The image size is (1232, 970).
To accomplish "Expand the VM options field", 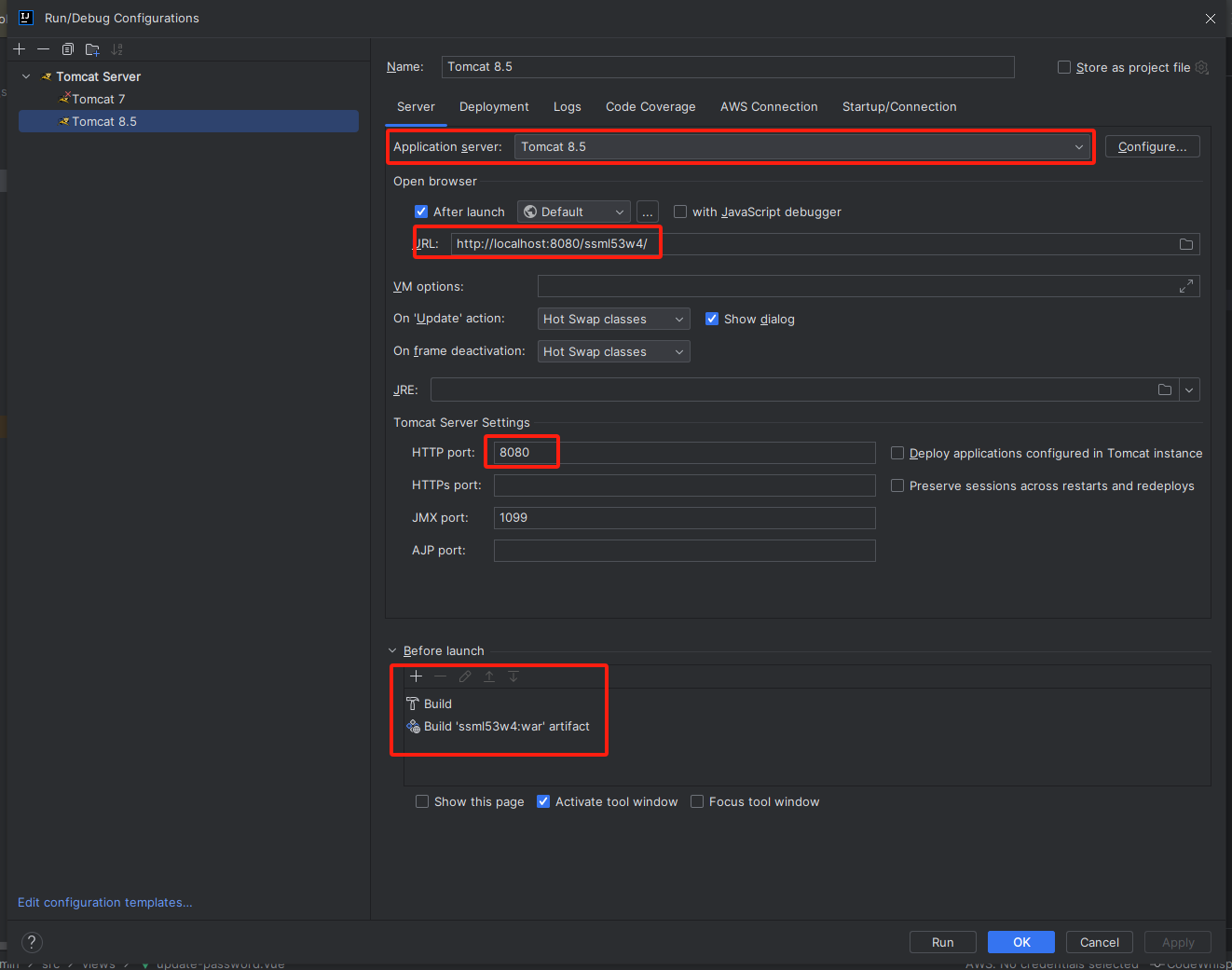I will pyautogui.click(x=1185, y=286).
